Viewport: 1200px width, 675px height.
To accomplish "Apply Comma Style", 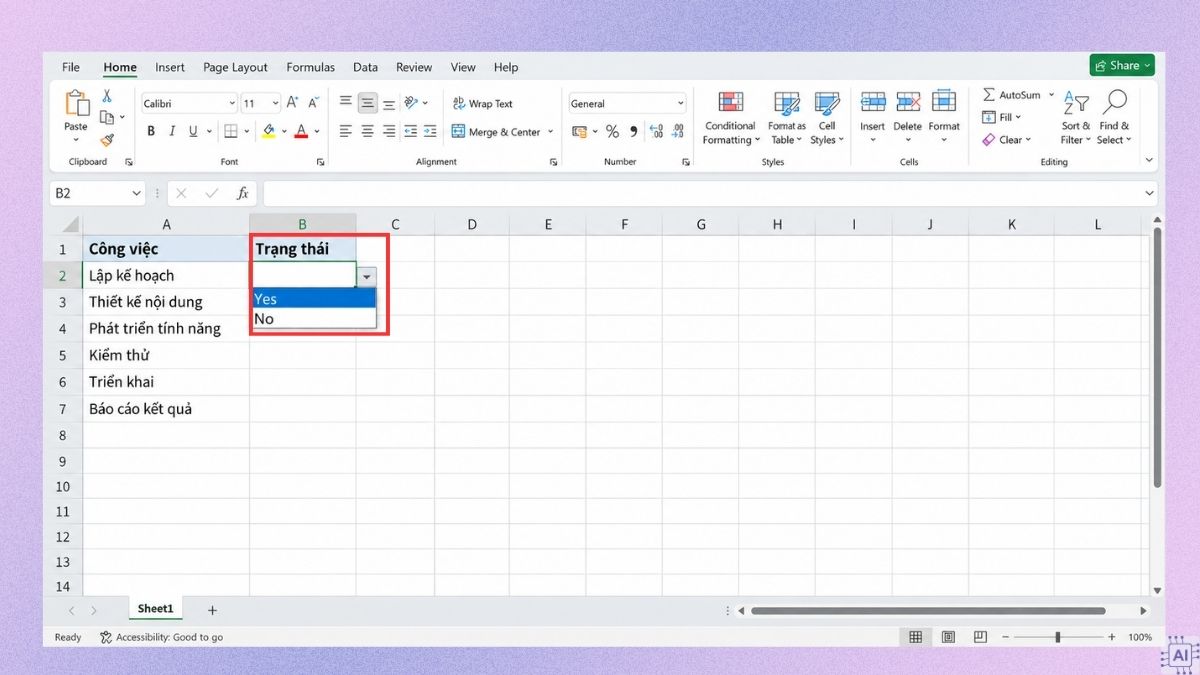I will click(634, 131).
